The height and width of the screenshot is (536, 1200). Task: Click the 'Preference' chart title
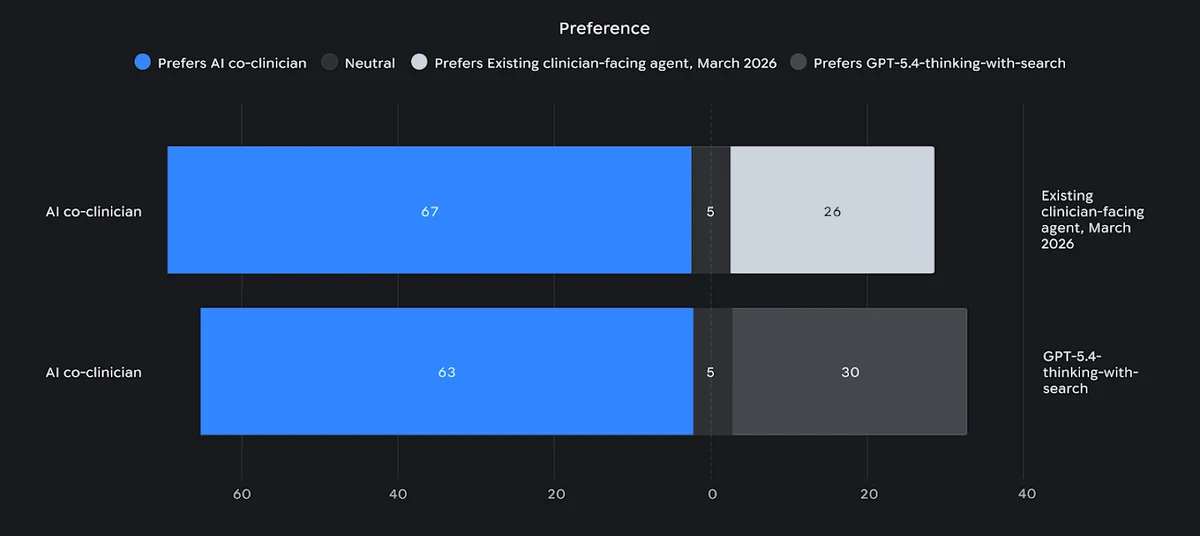click(604, 28)
